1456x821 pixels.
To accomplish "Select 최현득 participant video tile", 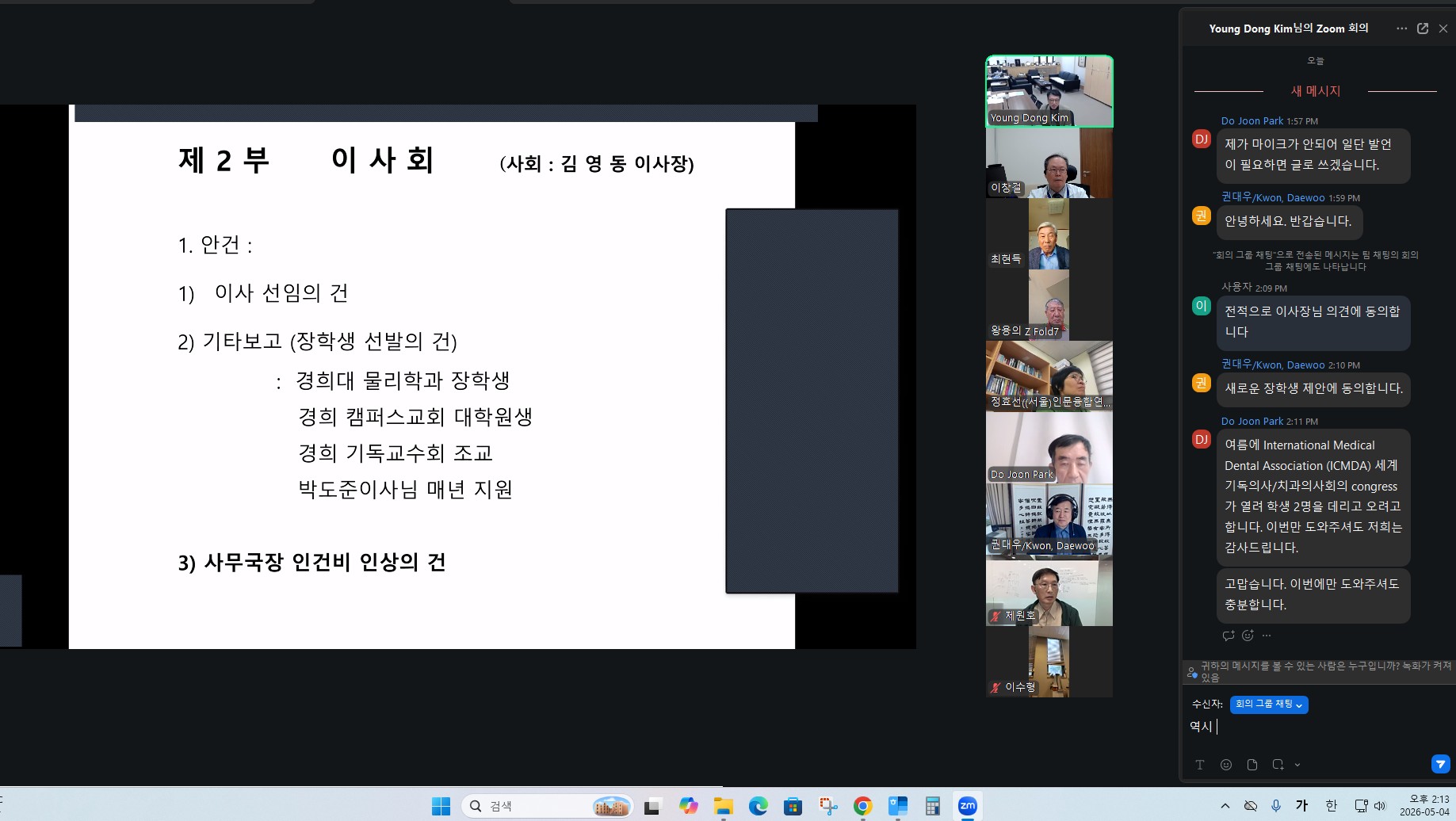I will [x=1049, y=234].
